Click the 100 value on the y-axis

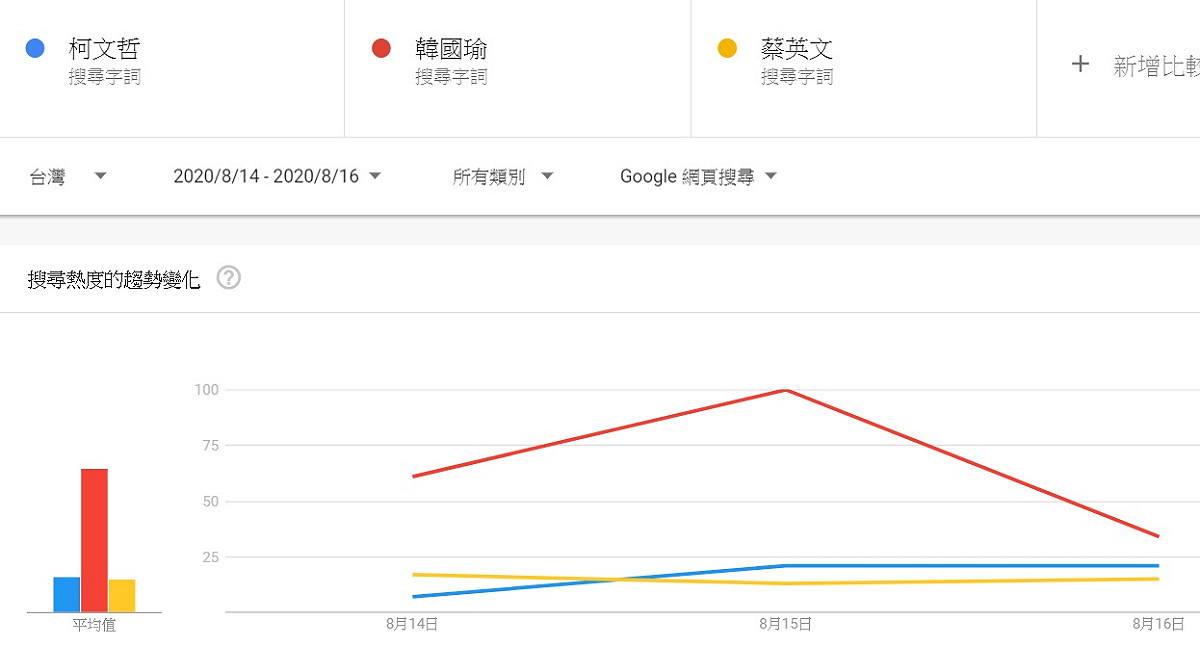(206, 390)
